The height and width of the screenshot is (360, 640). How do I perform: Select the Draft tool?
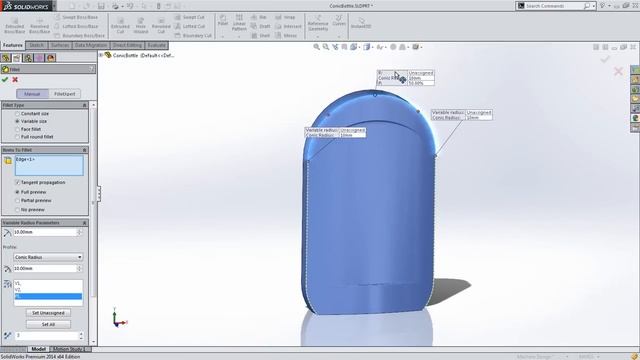(x=260, y=26)
